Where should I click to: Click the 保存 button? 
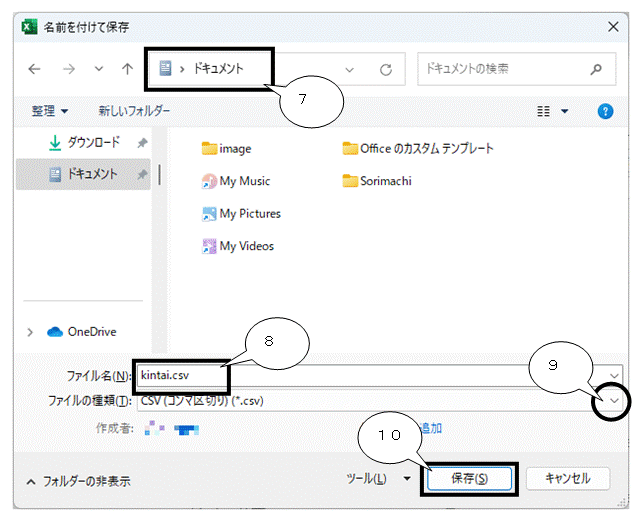click(470, 479)
